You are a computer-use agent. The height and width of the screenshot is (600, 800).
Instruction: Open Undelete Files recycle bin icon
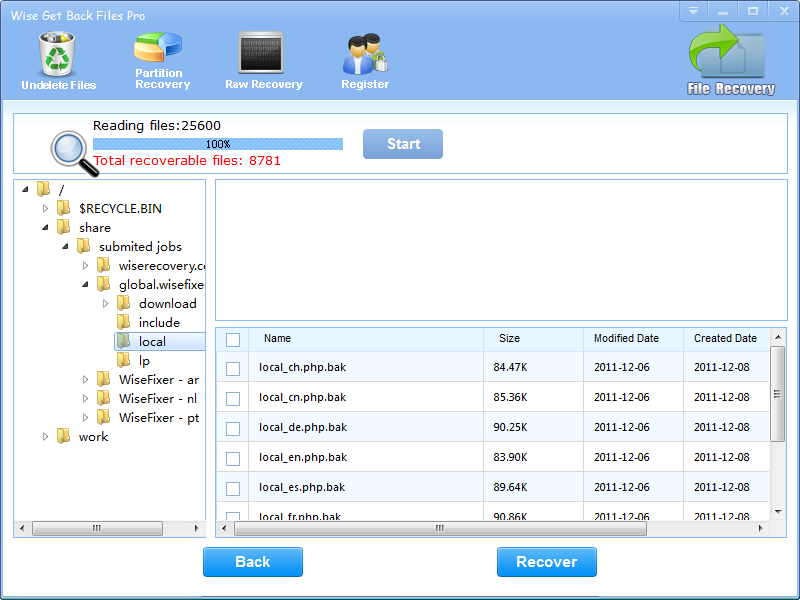(x=57, y=54)
